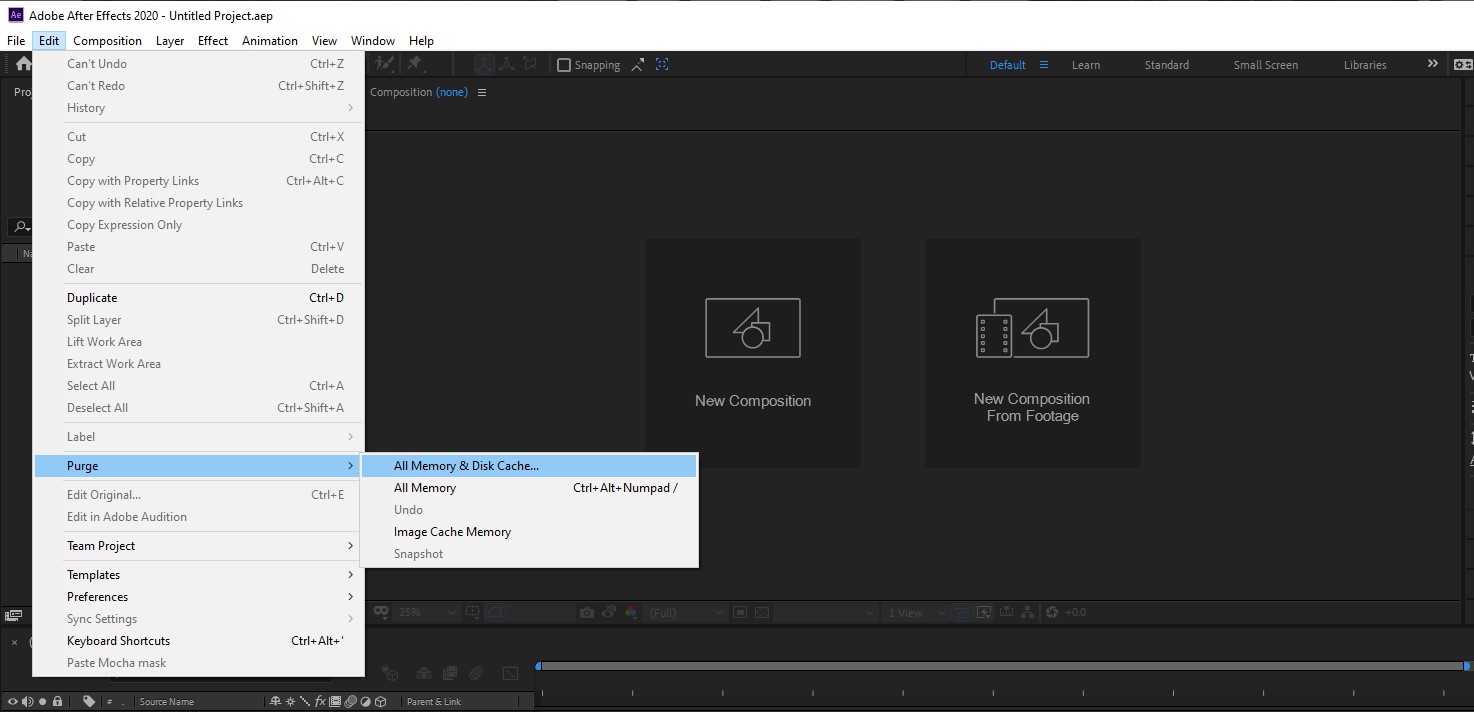Image resolution: width=1474 pixels, height=712 pixels.
Task: Click the Project panel search magnifier icon
Action: coord(21,227)
